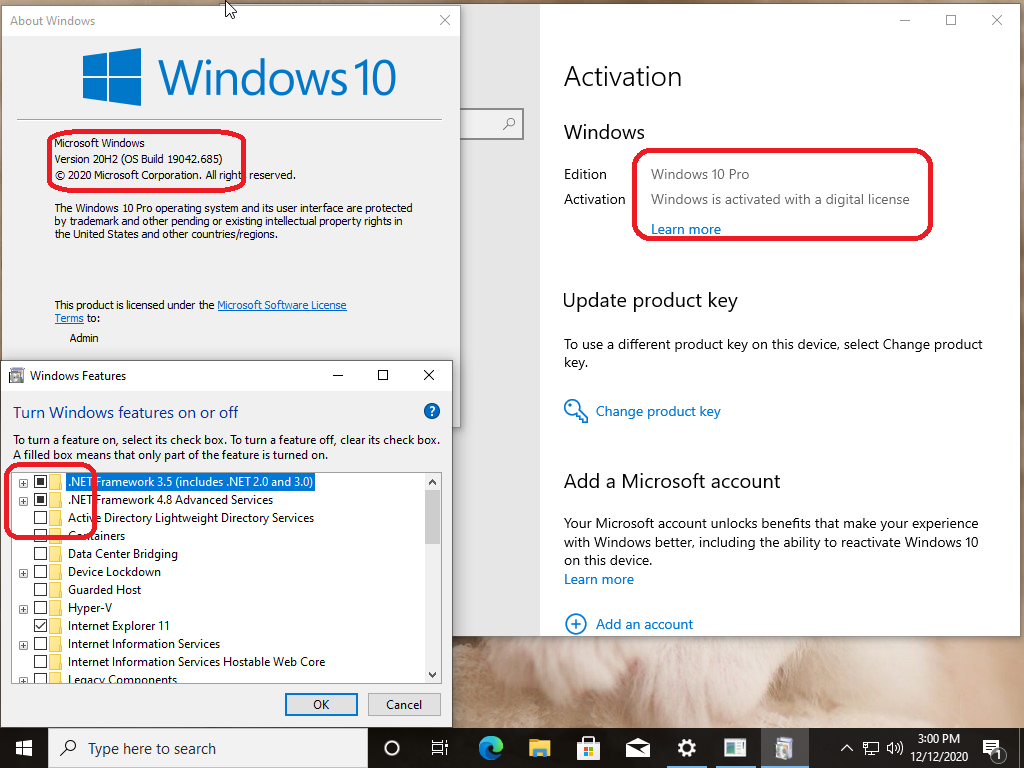Click the 'Windows 10 Pro' edition text
Image resolution: width=1024 pixels, height=768 pixels.
point(699,174)
